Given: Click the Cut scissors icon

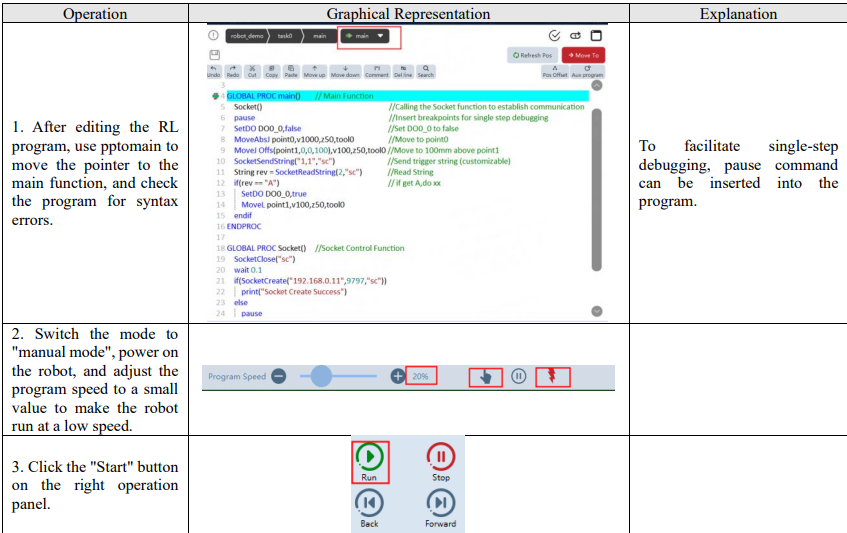Looking at the screenshot, I should point(252,71).
